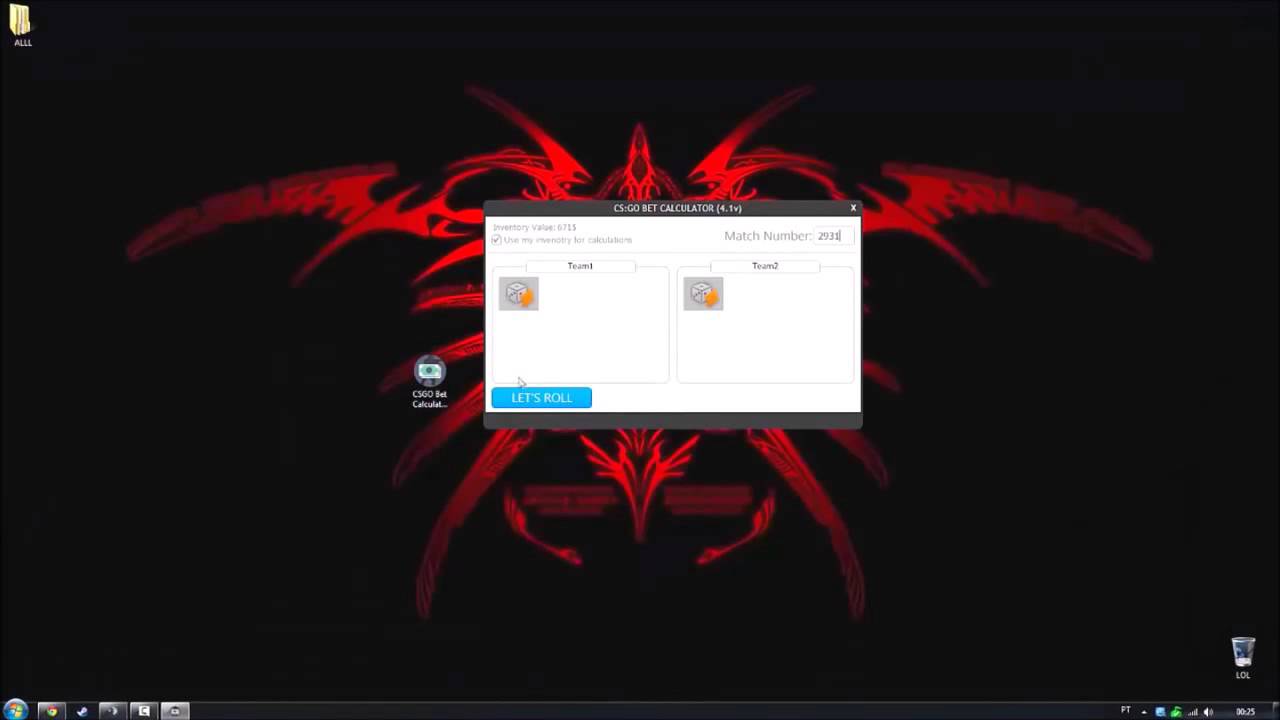Viewport: 1280px width, 720px height.
Task: Click the CSGO Bet Calculator taskbar button
Action: coord(175,711)
